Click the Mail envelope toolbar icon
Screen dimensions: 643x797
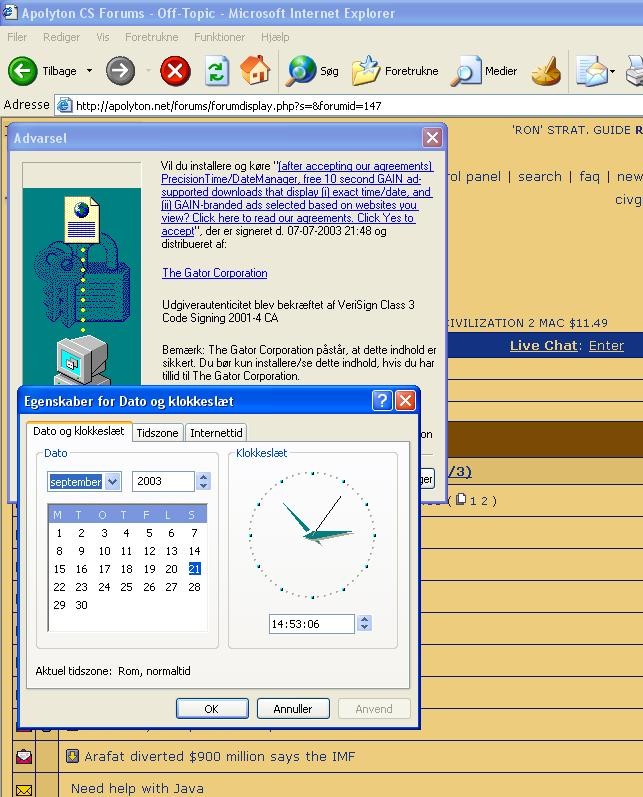(591, 71)
